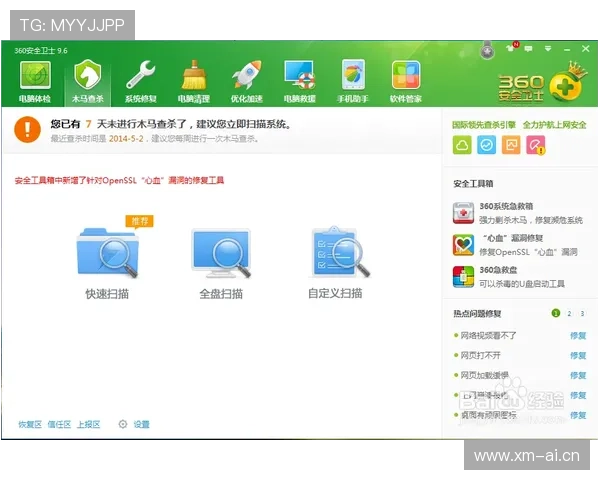Click 修复OpenSSL “心血” 漏洞 description
Image resolution: width=600 pixels, height=480 pixels.
(x=528, y=252)
